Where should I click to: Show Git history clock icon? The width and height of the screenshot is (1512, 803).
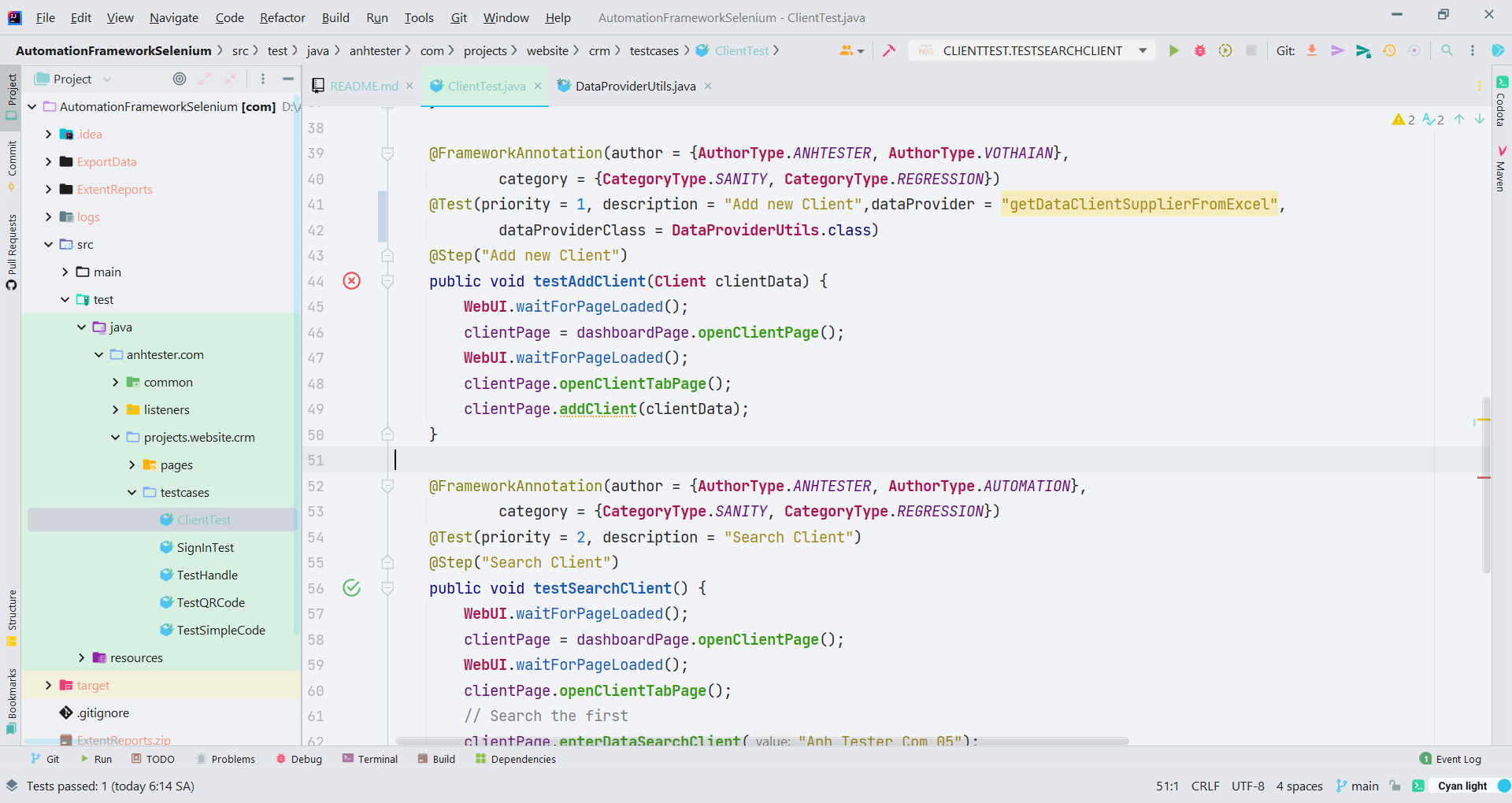1389,50
